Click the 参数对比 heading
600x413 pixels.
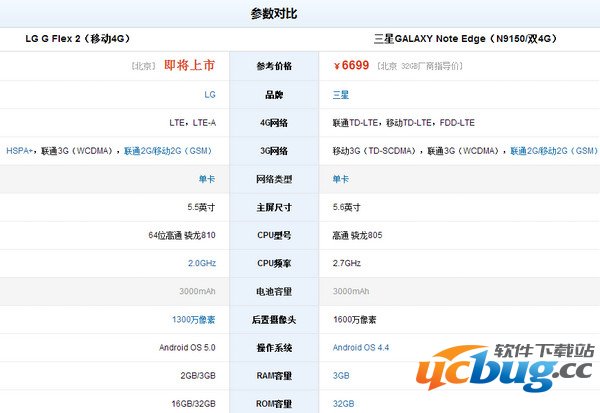(273, 13)
